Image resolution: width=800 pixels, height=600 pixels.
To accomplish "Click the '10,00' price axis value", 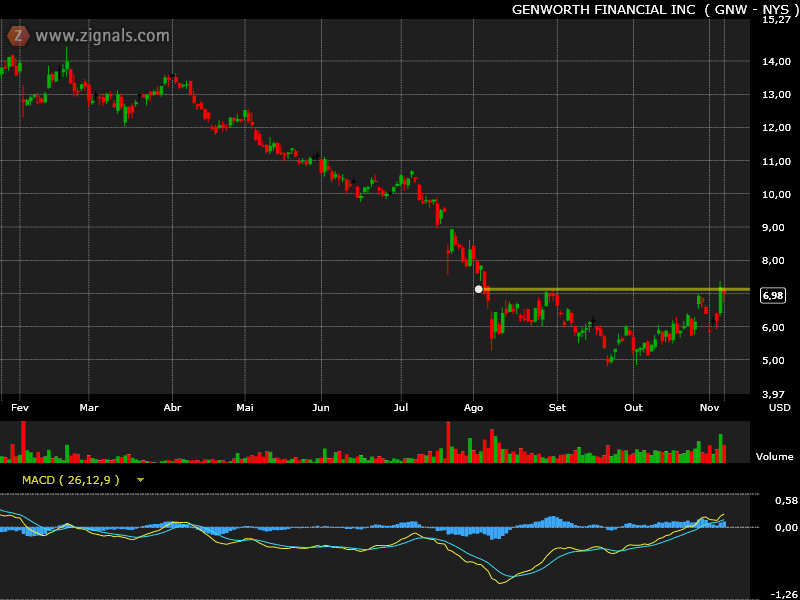I will [x=776, y=195].
